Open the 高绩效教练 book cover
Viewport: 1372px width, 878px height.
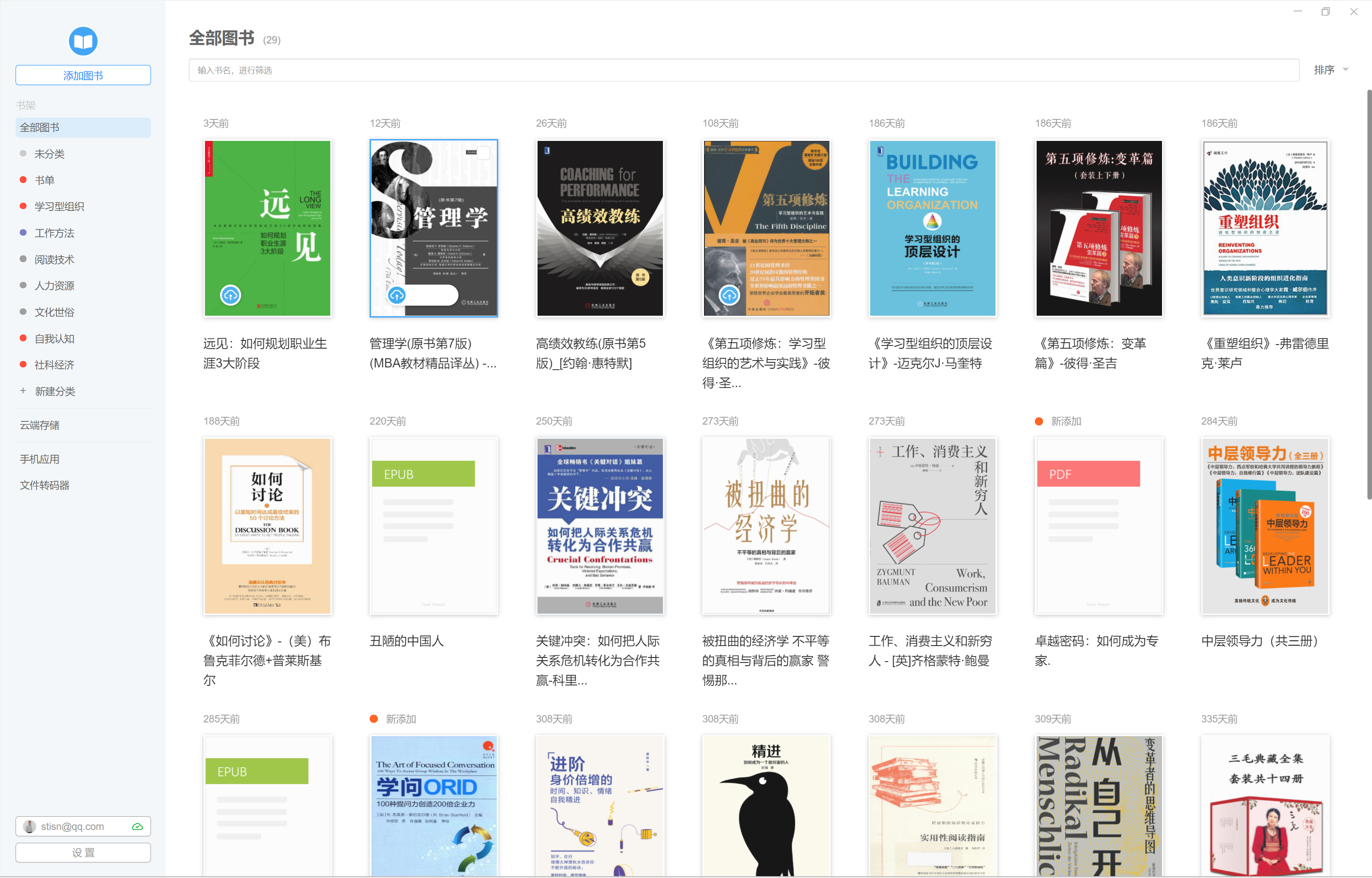[x=600, y=228]
